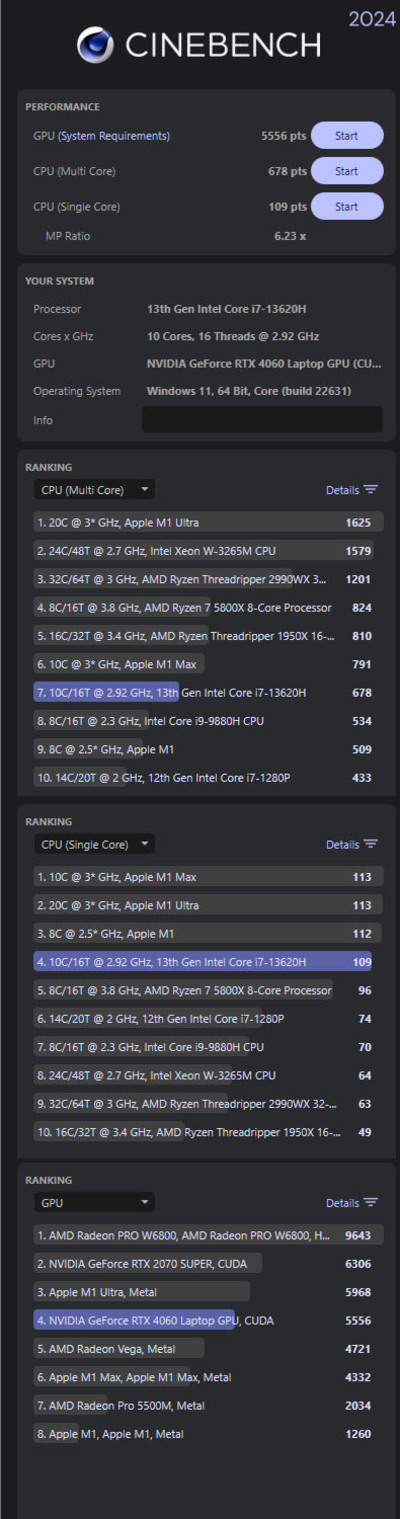
Task: Open the CPU (Single Core) ranking dropdown
Action: point(94,844)
